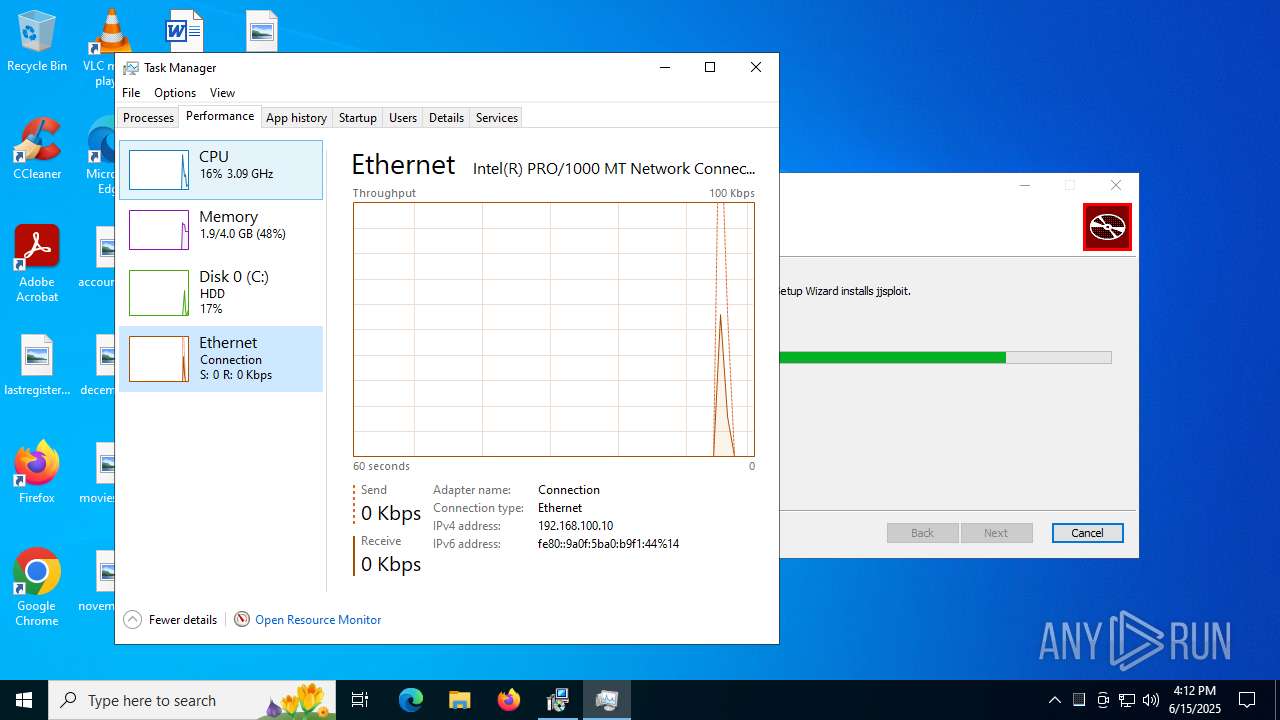Launch Adobe Acrobat from the desktop
The width and height of the screenshot is (1280, 720).
(x=37, y=263)
